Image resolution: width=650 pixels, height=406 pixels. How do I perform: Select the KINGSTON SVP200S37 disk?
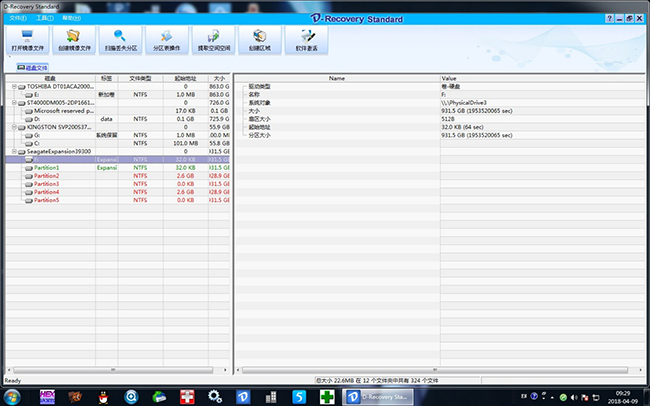coord(59,127)
